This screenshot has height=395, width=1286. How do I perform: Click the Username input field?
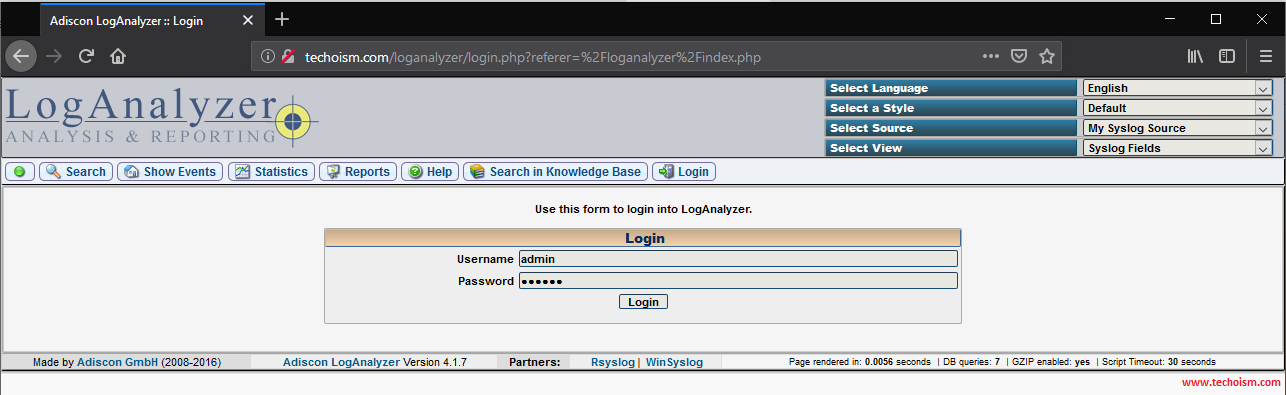click(738, 259)
